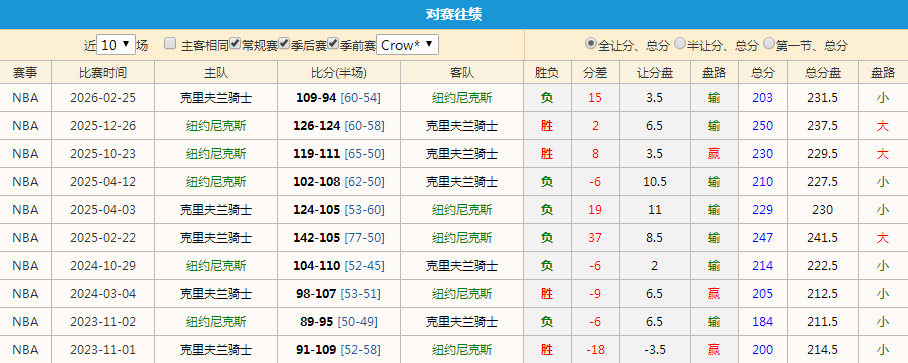Click the 分差 column header
The image size is (908, 363).
pos(595,72)
